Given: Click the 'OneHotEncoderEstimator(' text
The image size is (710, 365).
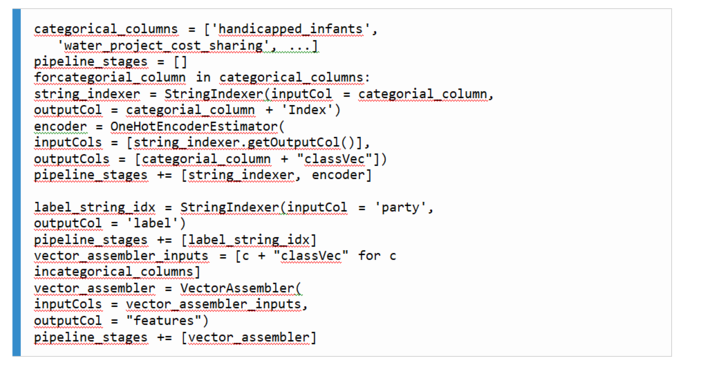Looking at the screenshot, I should (x=197, y=126).
